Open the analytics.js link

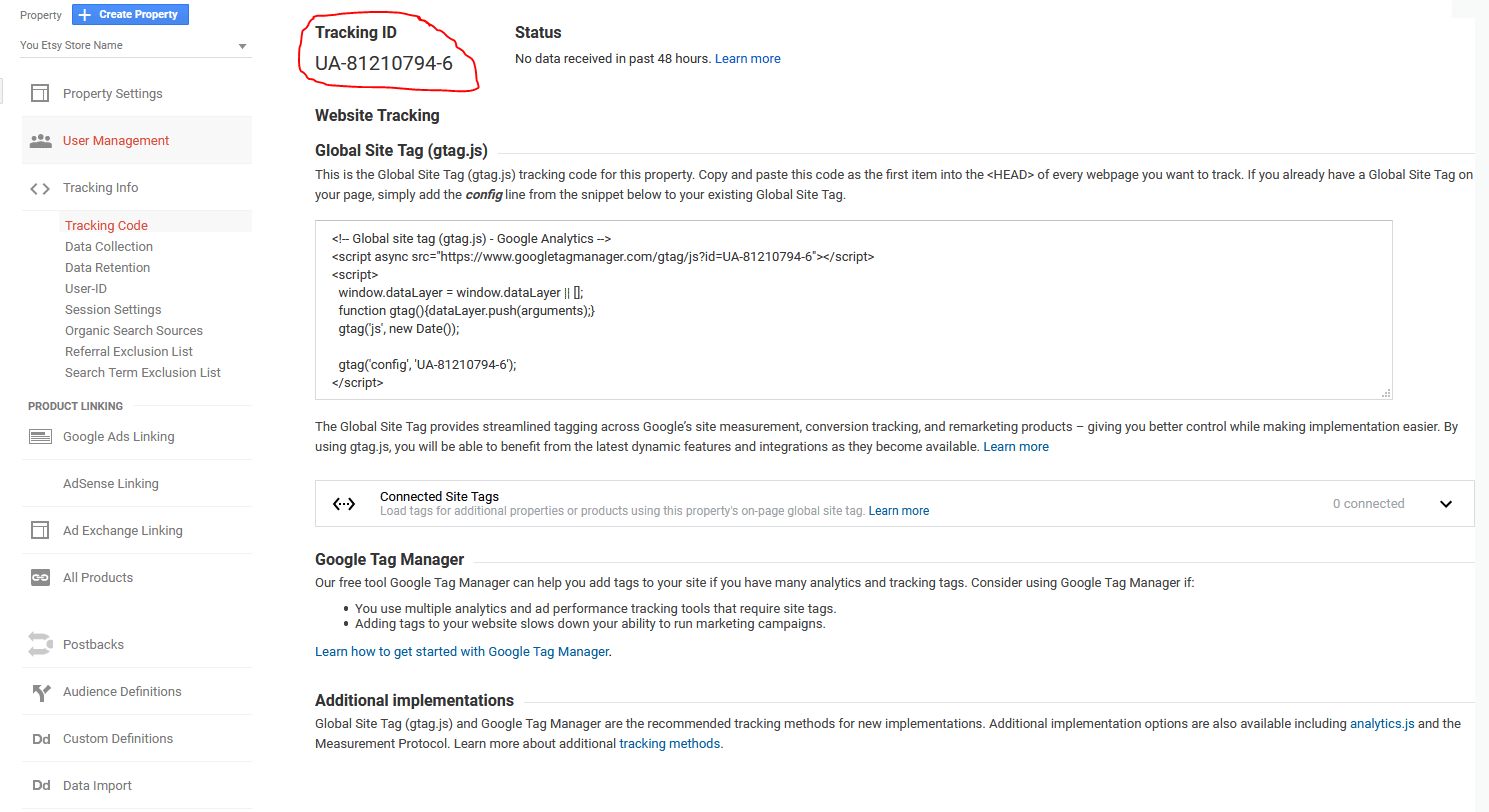(1382, 723)
